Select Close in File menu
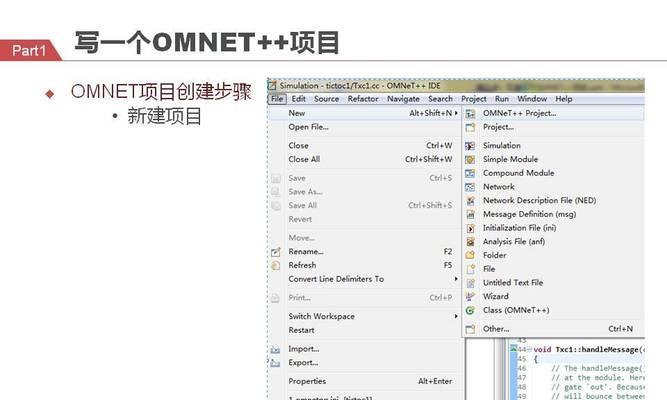This screenshot has height=400, width=667. pyautogui.click(x=365, y=146)
